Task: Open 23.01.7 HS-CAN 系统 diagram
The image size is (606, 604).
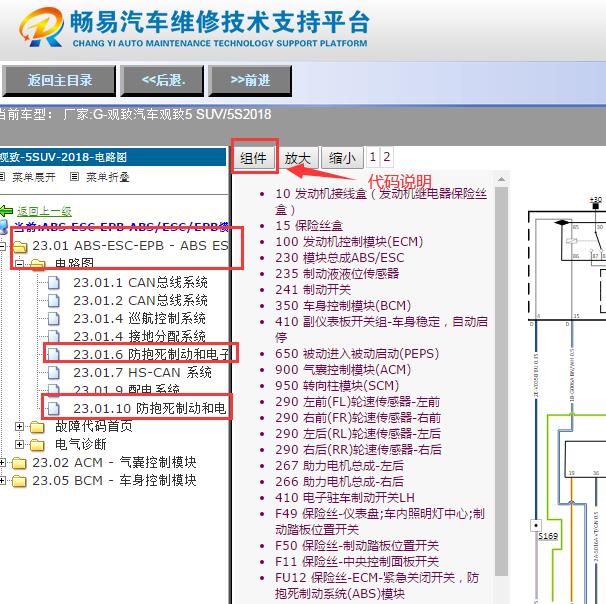Action: [x=142, y=373]
